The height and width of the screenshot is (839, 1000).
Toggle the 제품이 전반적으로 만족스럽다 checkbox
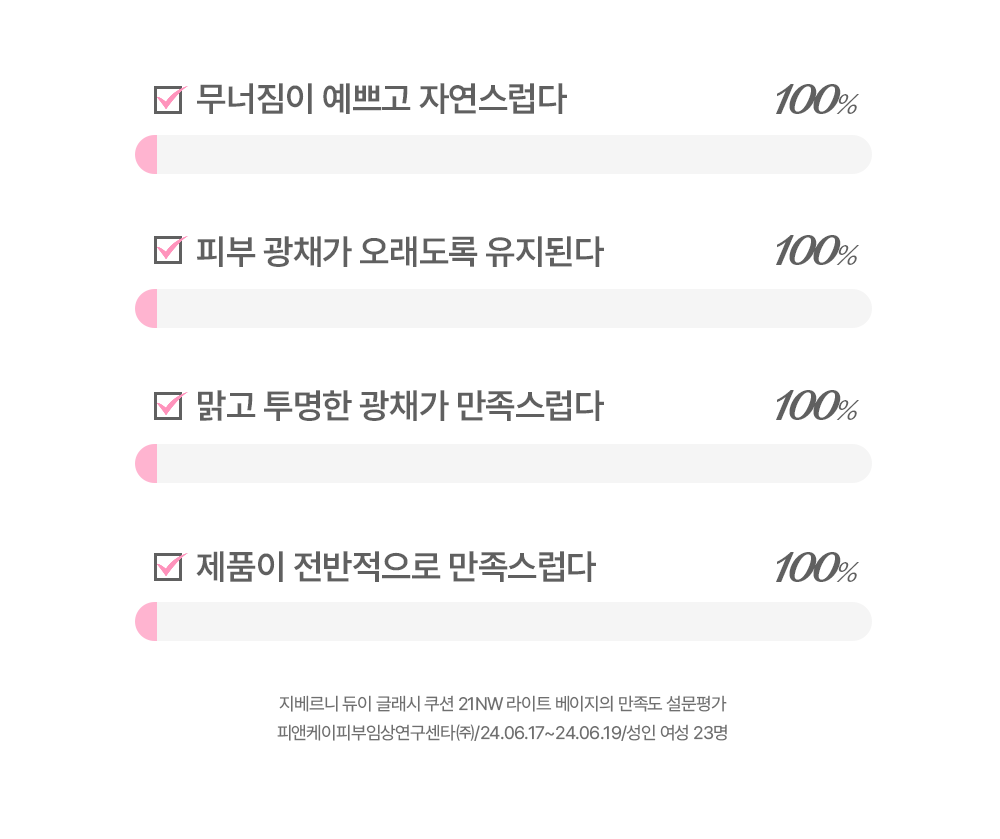point(169,566)
